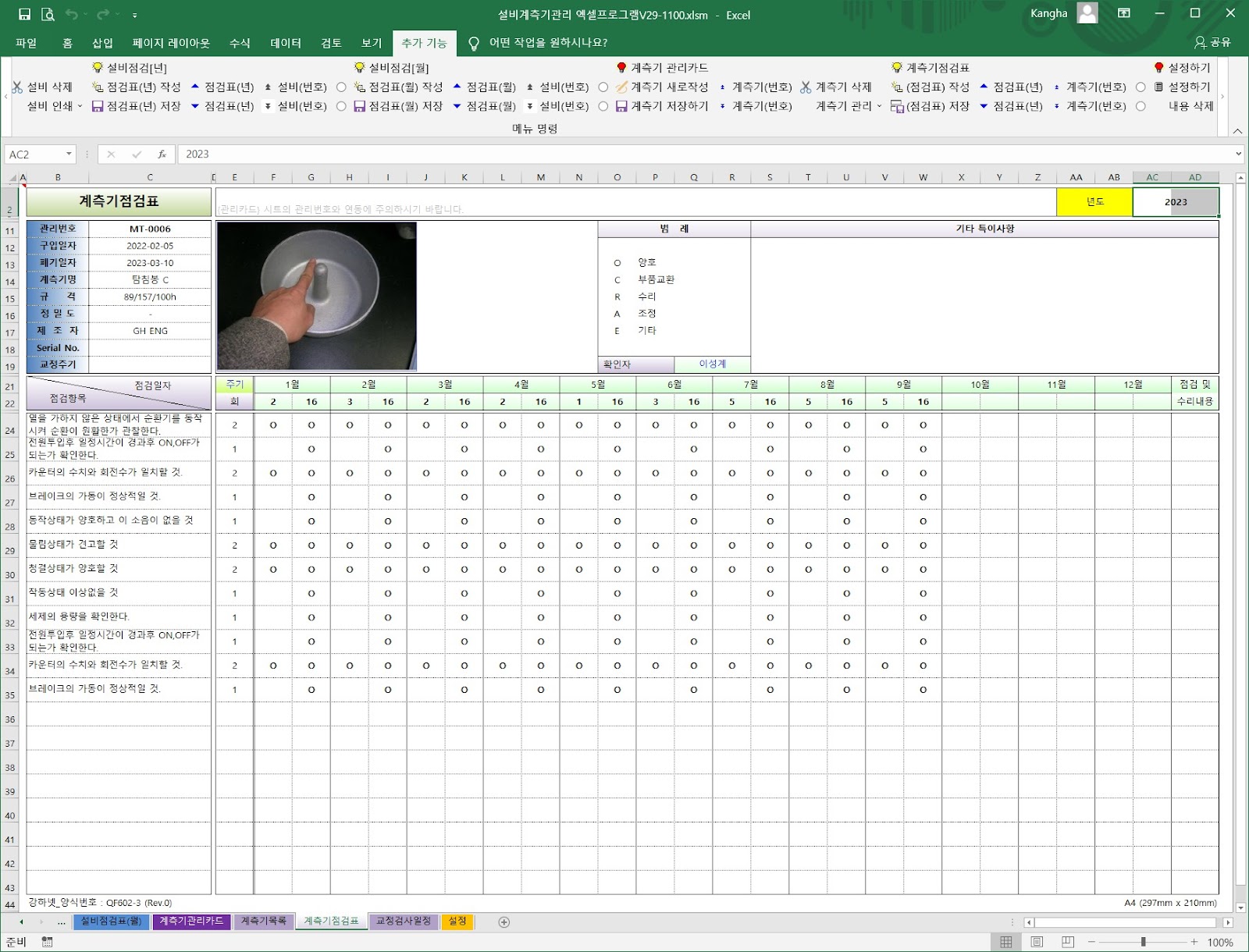Click the 설비점검[년] lightbulb icon

(98, 68)
